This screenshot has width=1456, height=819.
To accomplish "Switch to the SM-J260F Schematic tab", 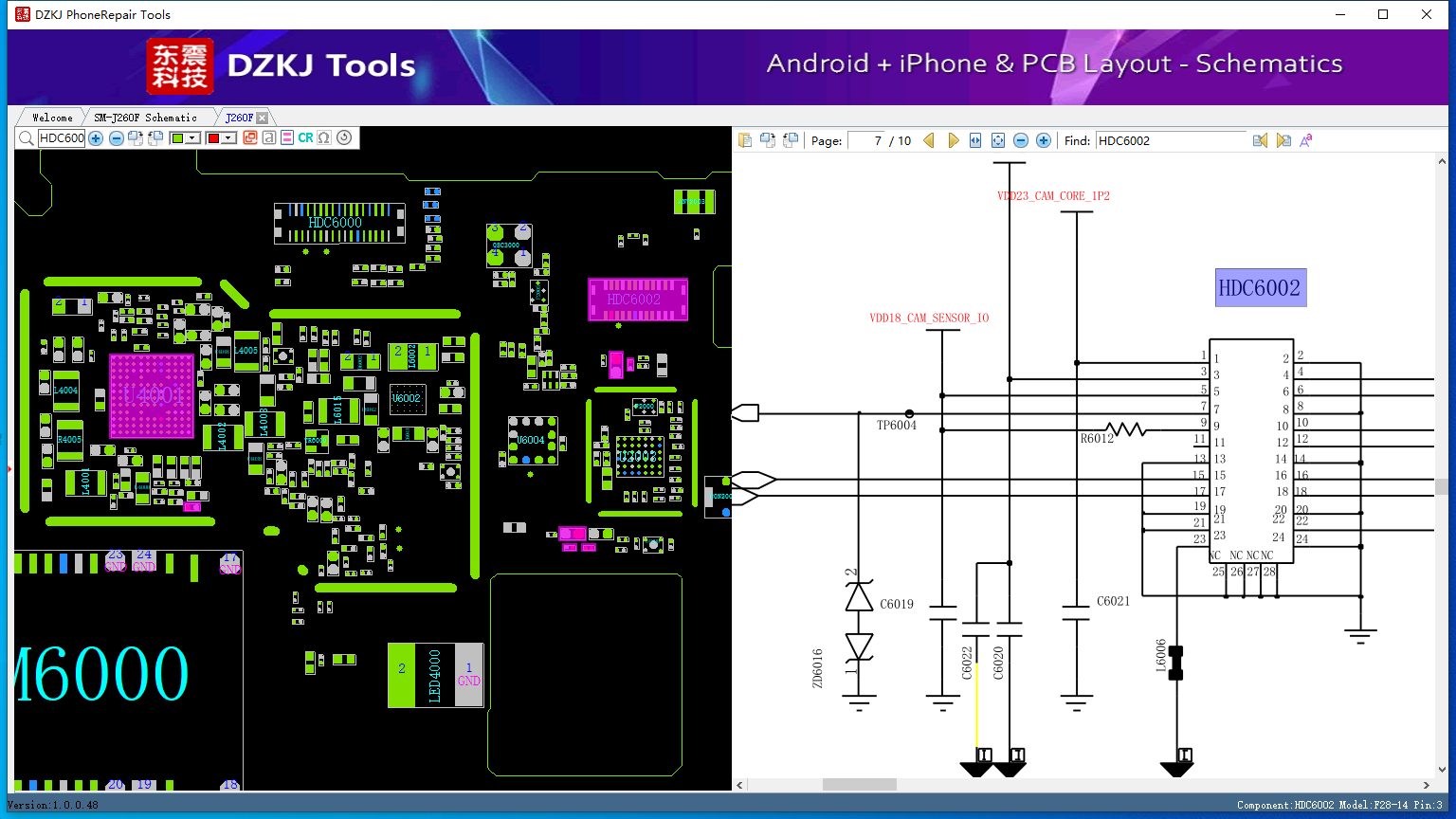I will [145, 118].
